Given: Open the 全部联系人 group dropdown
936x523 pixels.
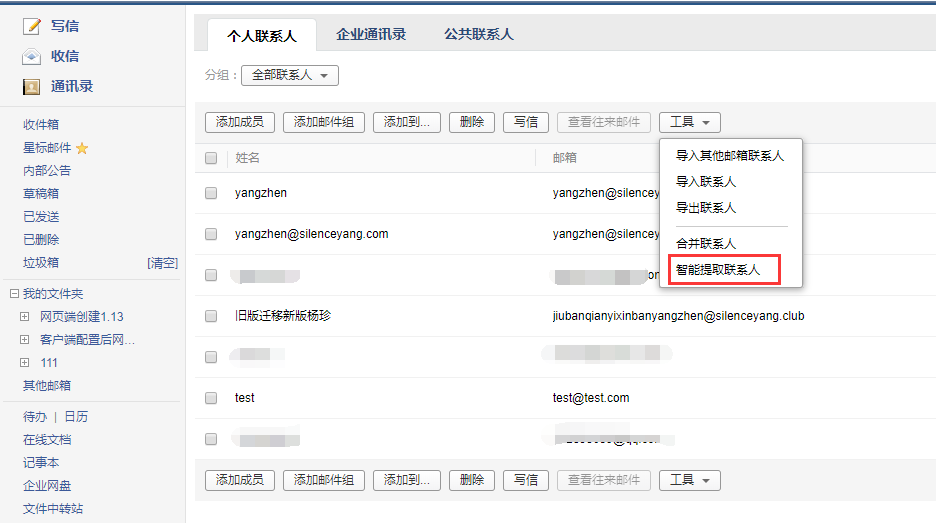Looking at the screenshot, I should click(290, 75).
